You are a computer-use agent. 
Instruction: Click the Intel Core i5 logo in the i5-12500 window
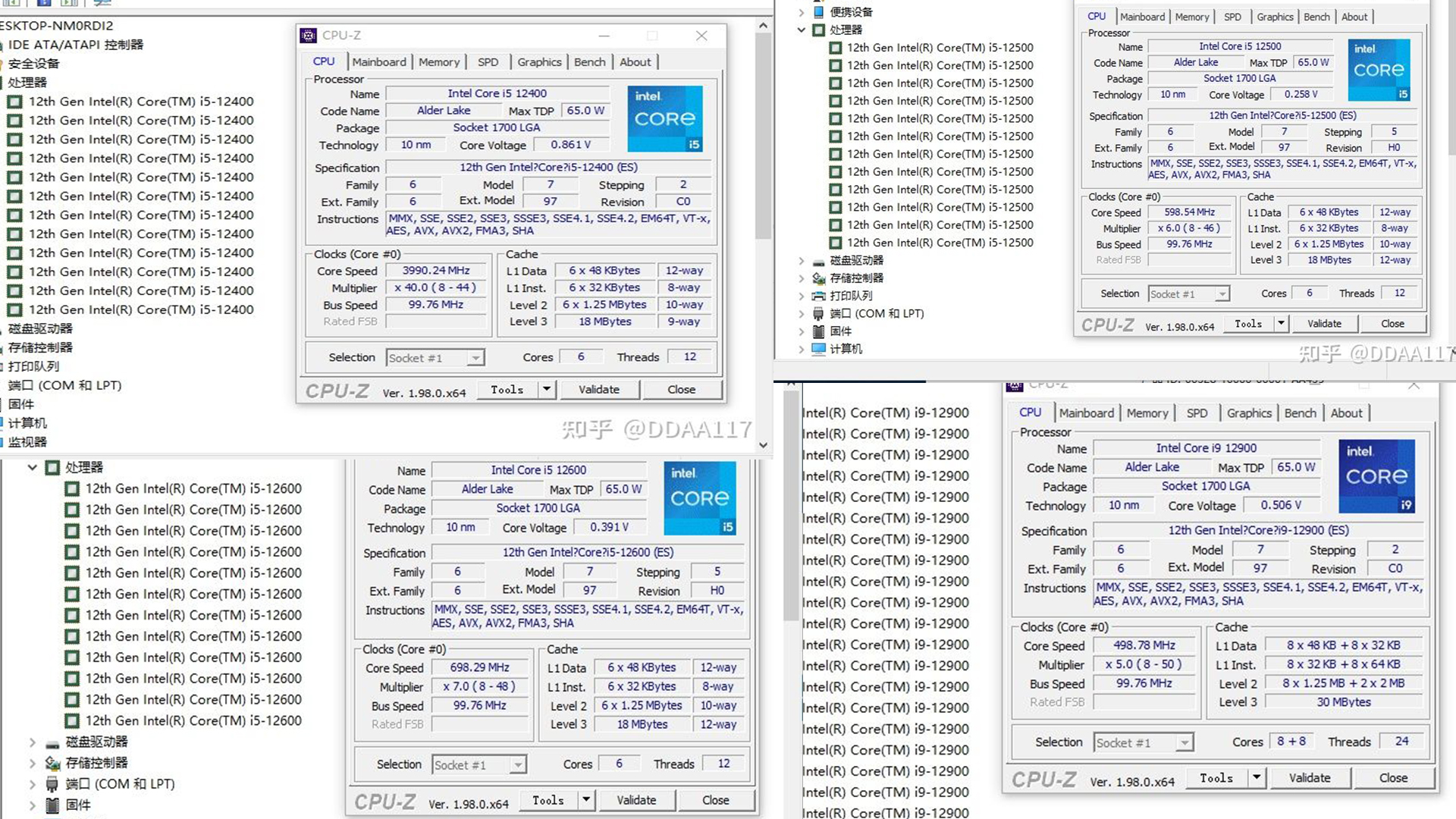point(1379,70)
